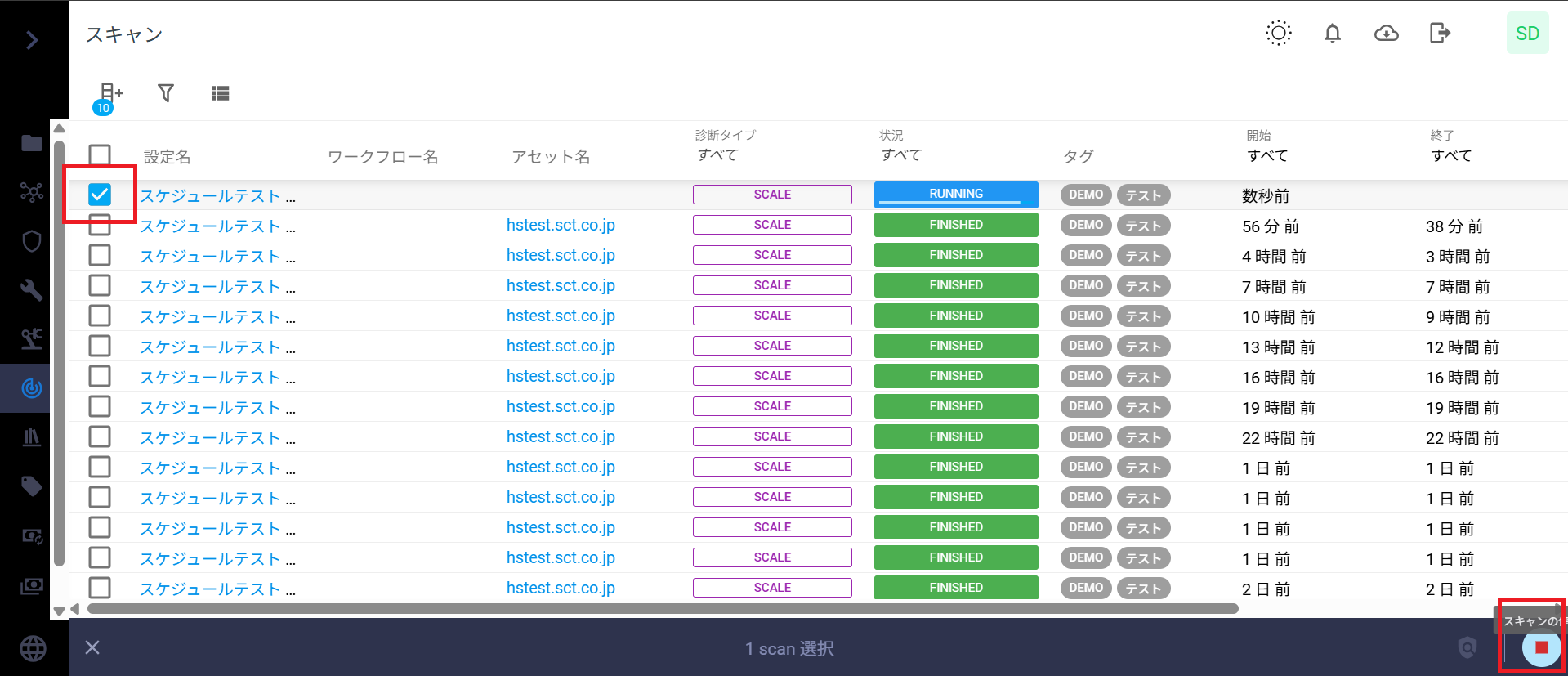The height and width of the screenshot is (676, 1568).
Task: Open the shield menu item in sidebar
Action: point(32,241)
